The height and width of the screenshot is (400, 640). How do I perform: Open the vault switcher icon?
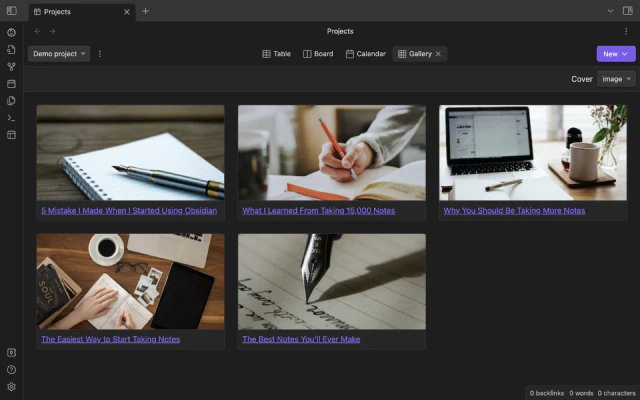(x=11, y=352)
